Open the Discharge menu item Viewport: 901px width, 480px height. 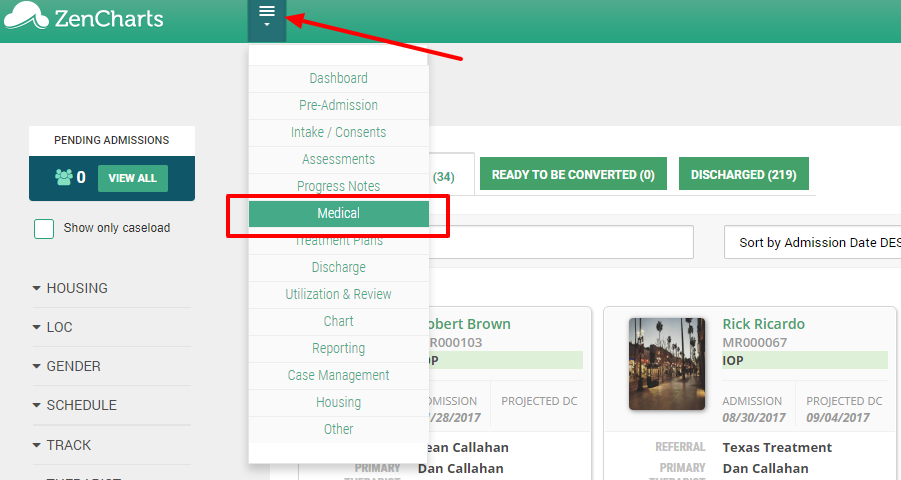(x=338, y=267)
